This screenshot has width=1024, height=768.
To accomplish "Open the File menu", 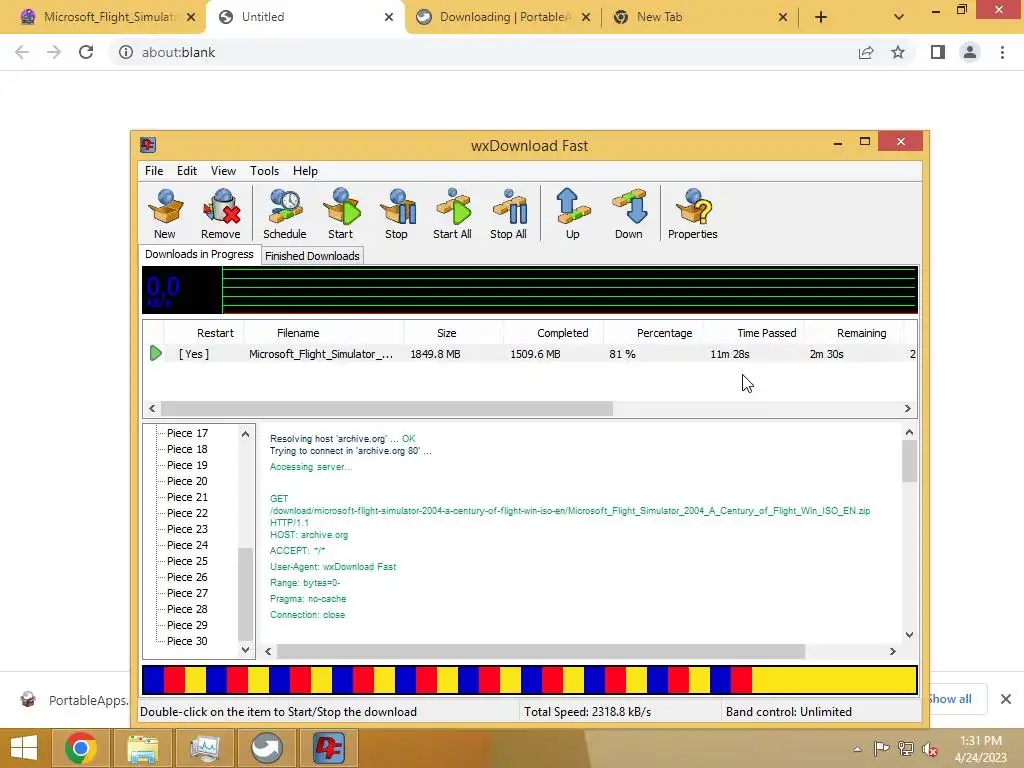I will [x=154, y=170].
